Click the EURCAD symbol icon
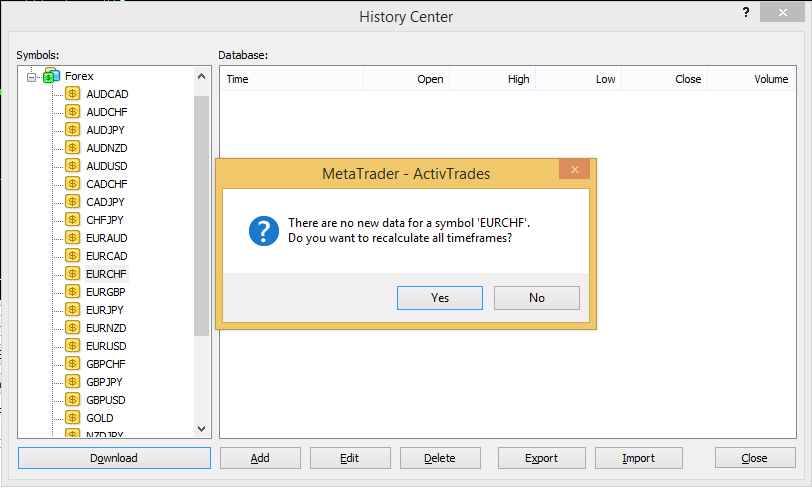812x489 pixels. [72, 255]
